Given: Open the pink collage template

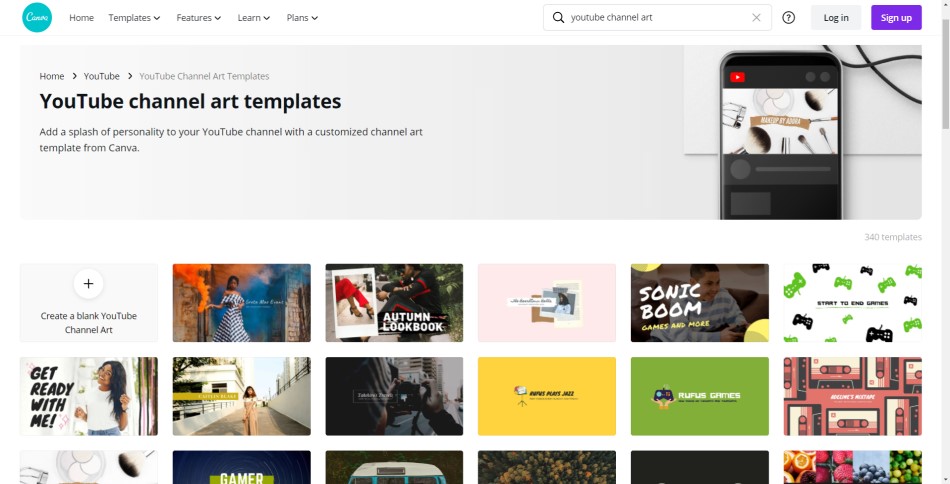Looking at the screenshot, I should pos(547,303).
